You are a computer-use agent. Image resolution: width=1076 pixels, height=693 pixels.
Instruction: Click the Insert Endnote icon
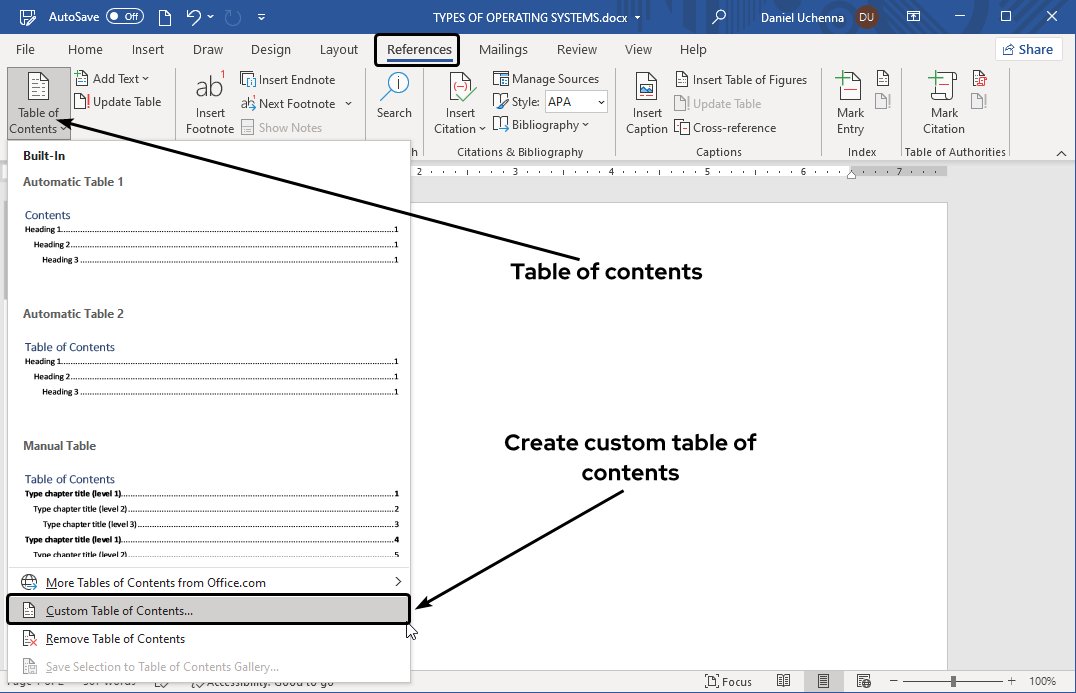288,79
